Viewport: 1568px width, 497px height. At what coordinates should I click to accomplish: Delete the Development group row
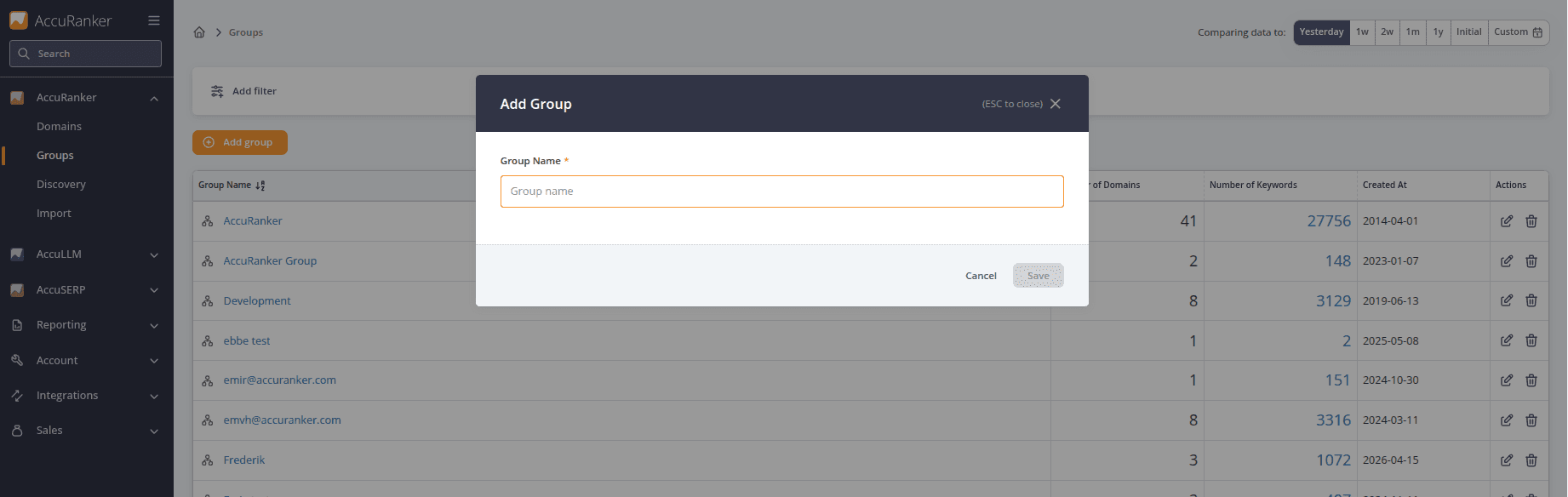tap(1531, 300)
